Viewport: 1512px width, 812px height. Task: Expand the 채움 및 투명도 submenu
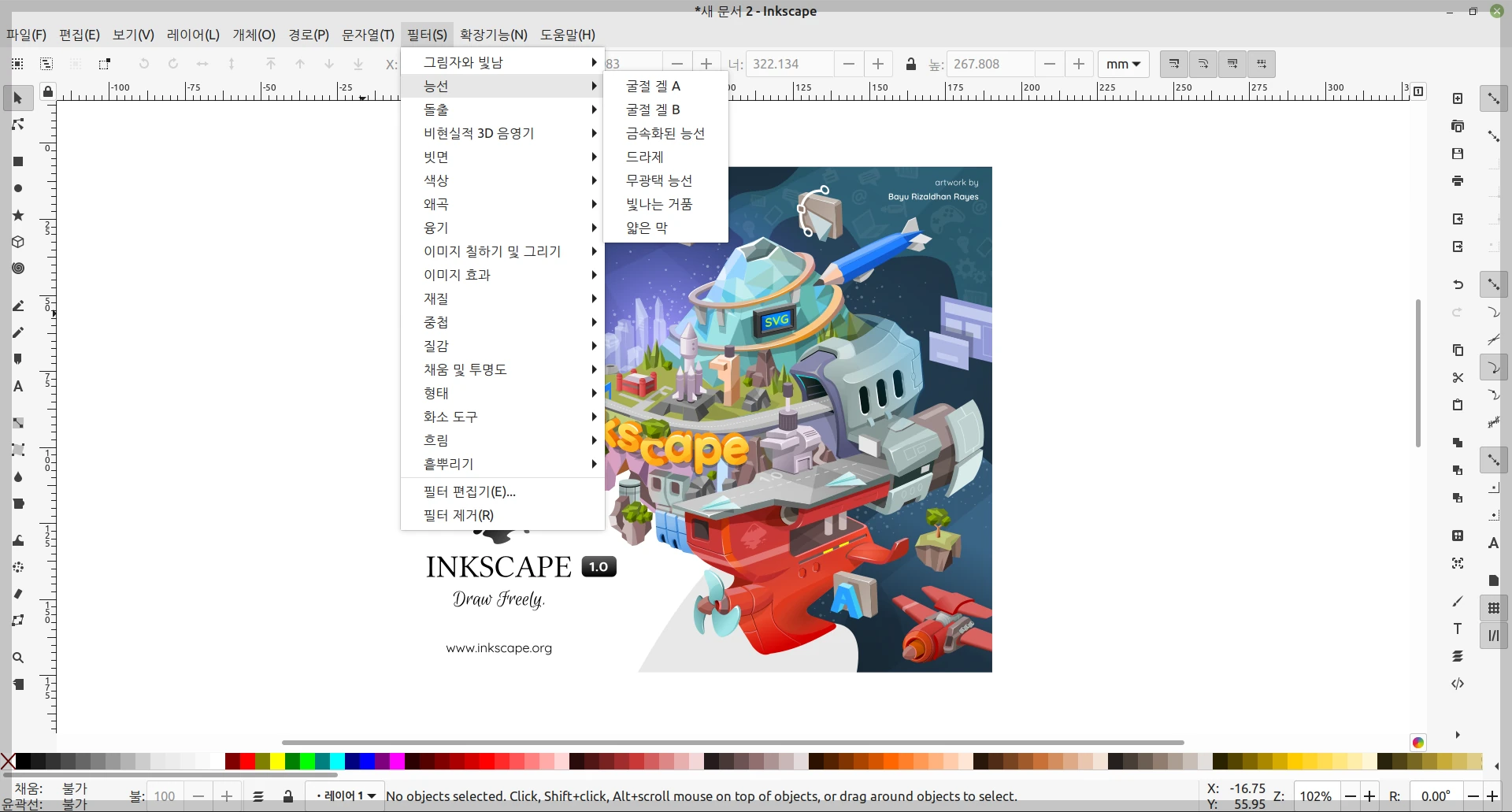tap(502, 369)
